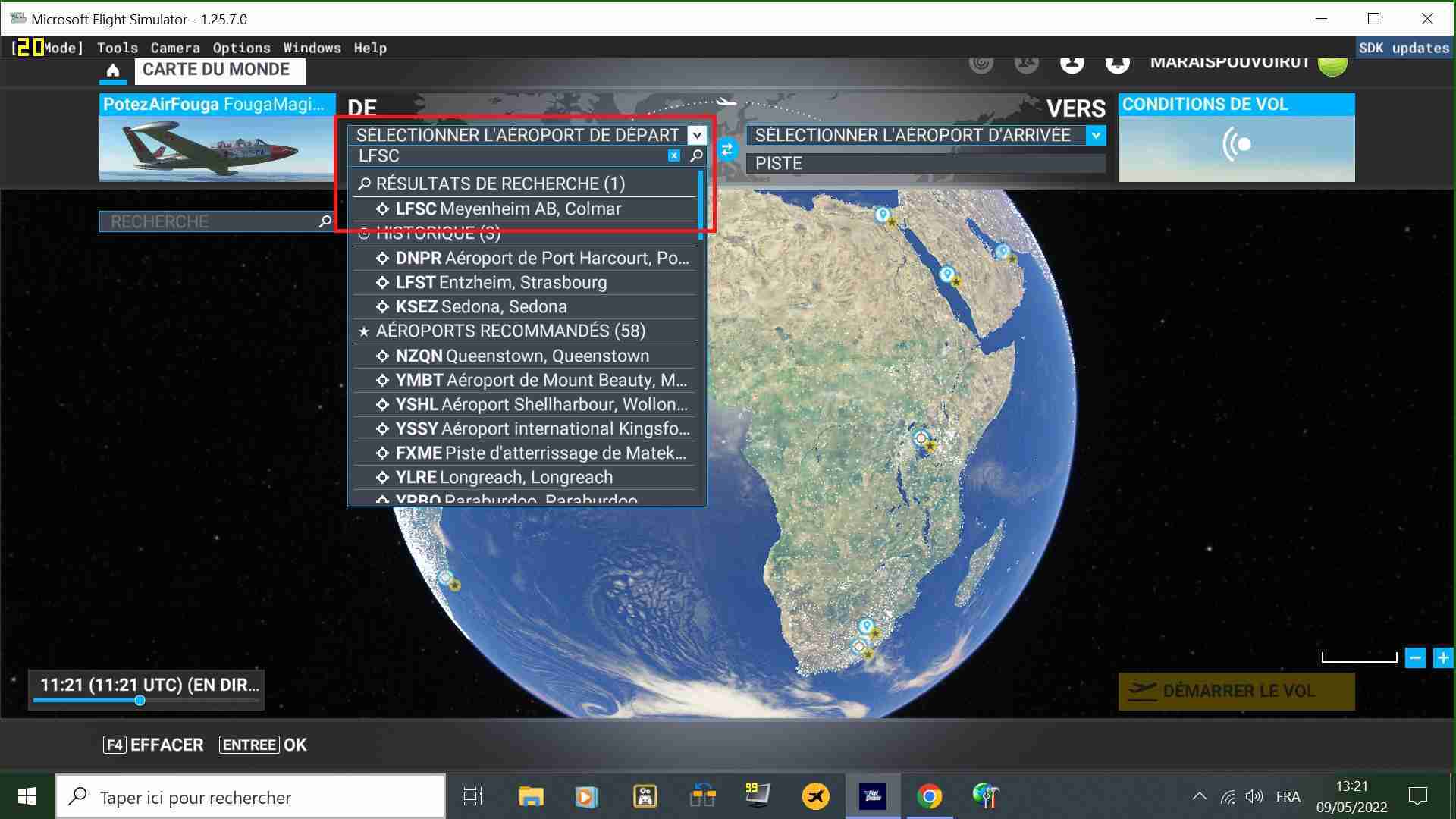Click the Démarrer le Vol button
1456x819 pixels.
(x=1236, y=691)
